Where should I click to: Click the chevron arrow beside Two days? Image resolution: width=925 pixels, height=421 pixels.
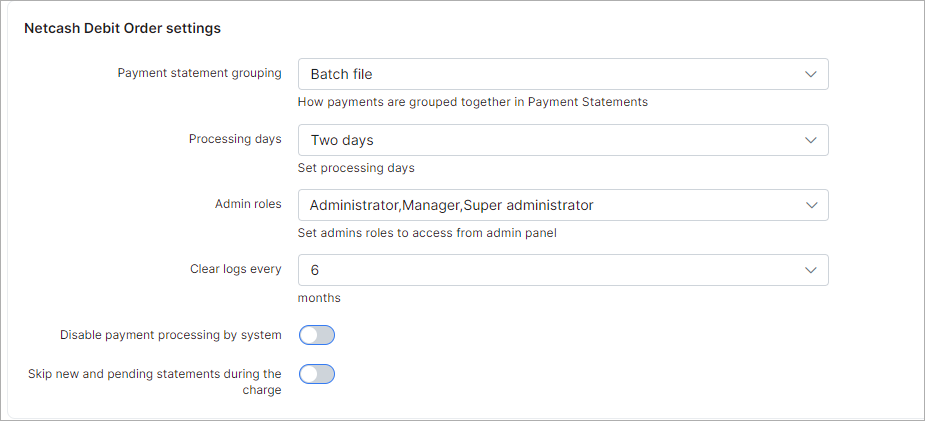pos(811,140)
